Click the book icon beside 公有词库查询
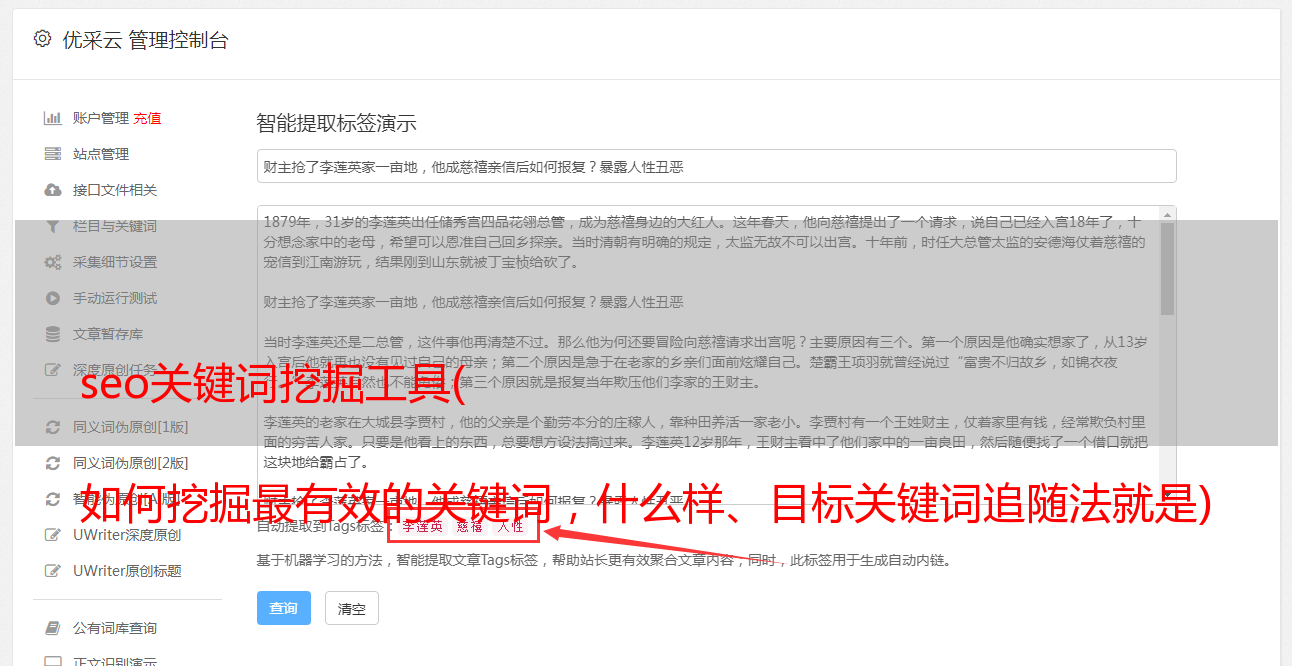 pyautogui.click(x=53, y=628)
